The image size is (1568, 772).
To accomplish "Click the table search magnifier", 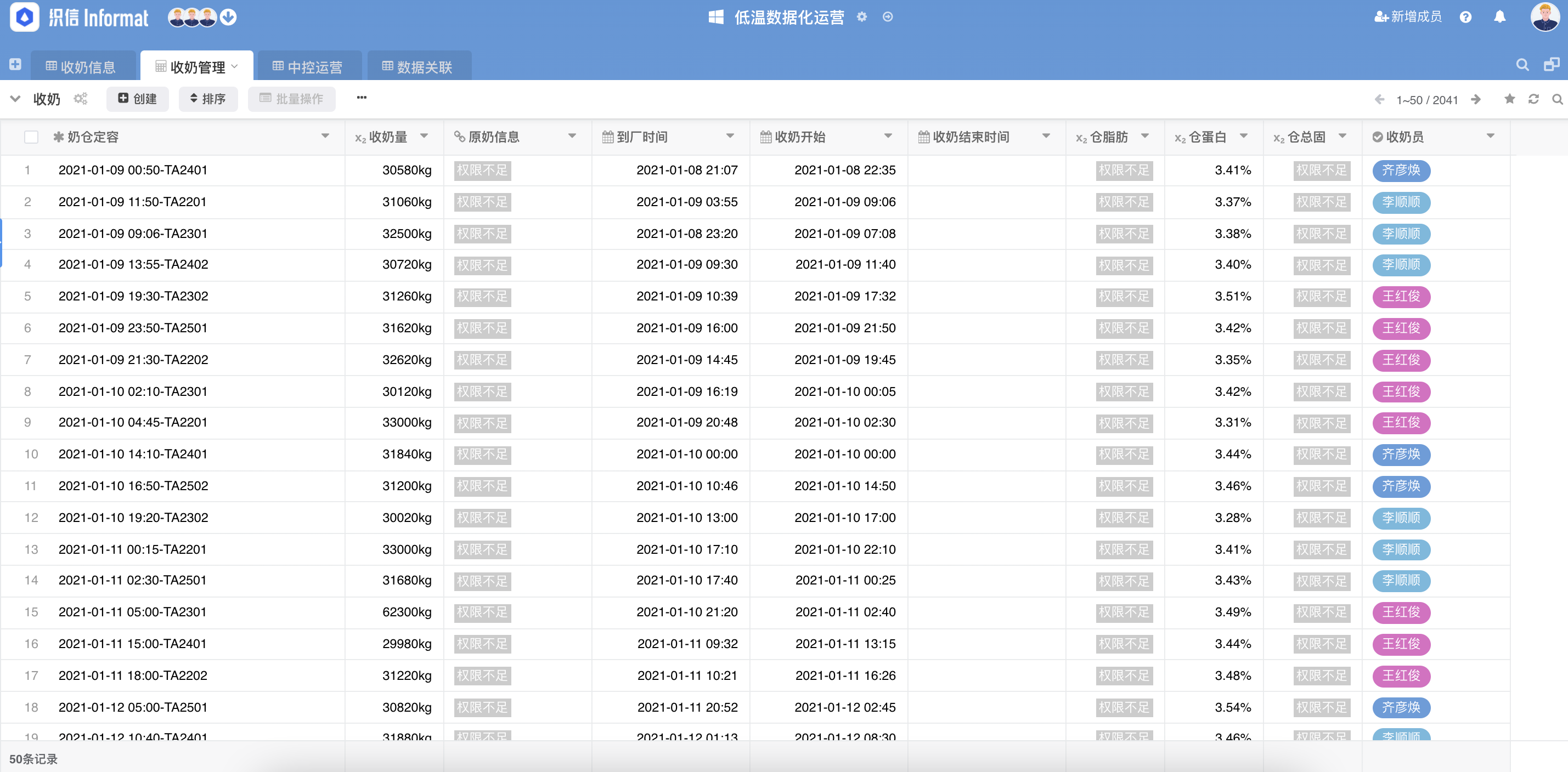I will 1558,99.
